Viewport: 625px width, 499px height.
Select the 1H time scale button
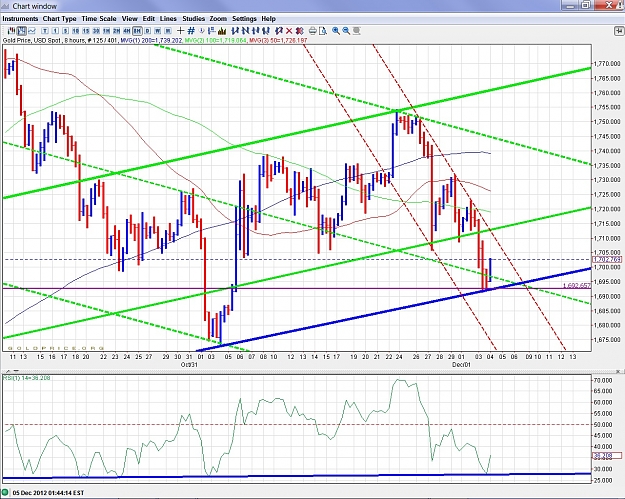[x=106, y=31]
